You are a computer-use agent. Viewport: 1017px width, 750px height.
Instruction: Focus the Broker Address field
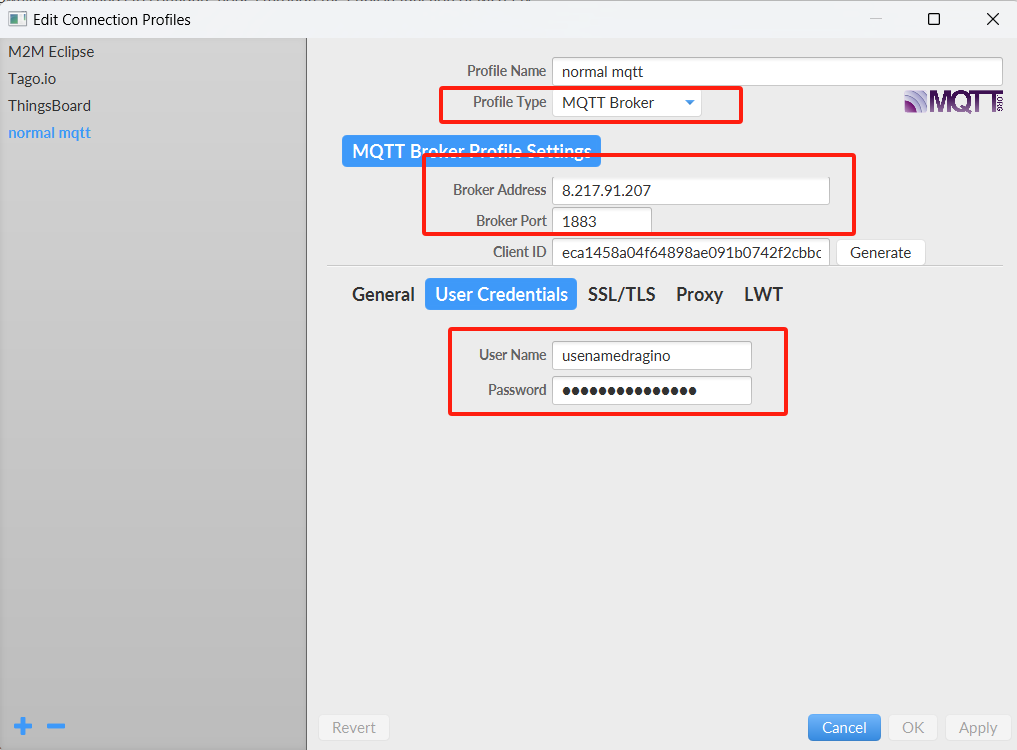tap(691, 190)
